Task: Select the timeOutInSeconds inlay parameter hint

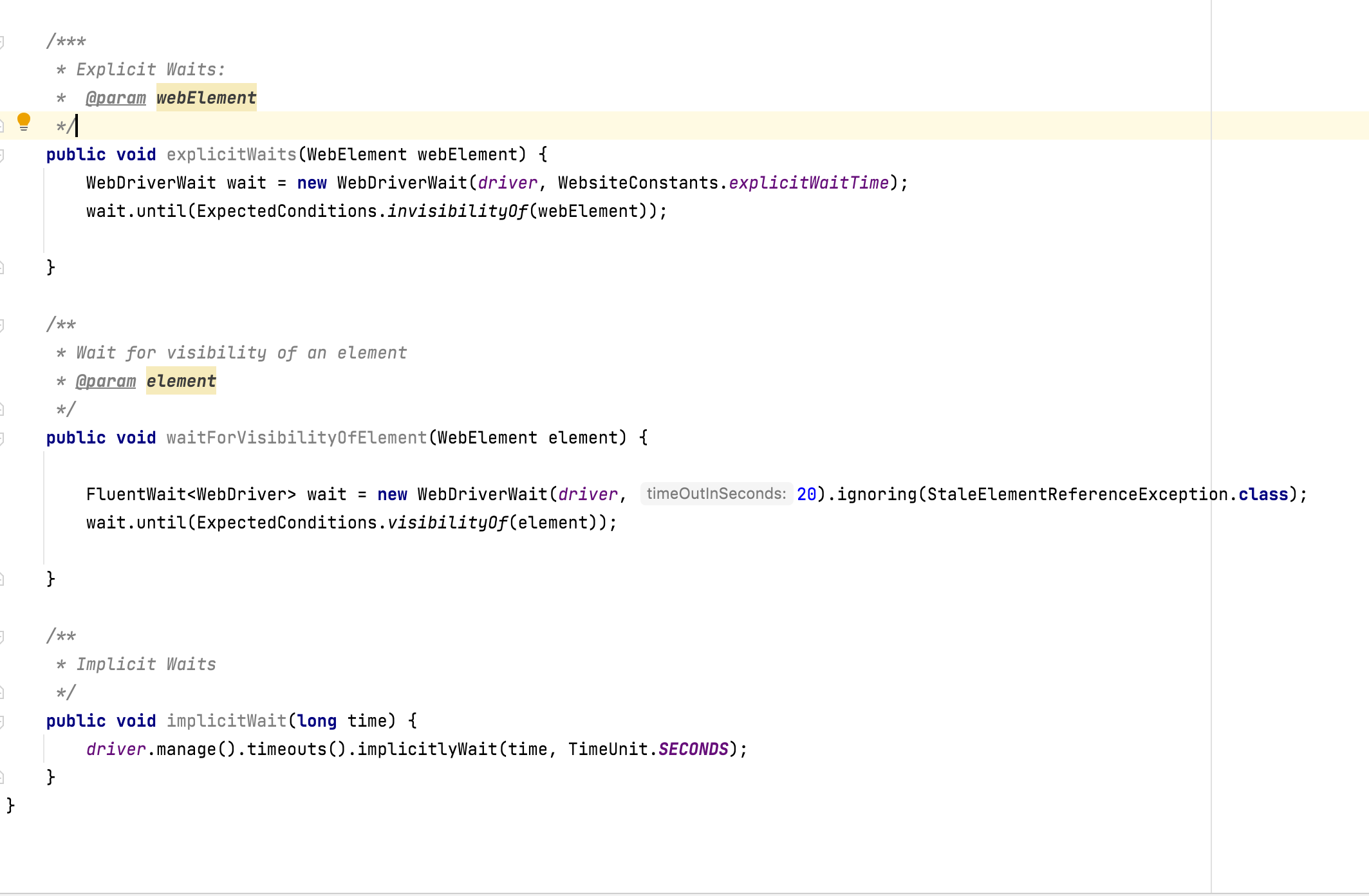Action: [716, 494]
